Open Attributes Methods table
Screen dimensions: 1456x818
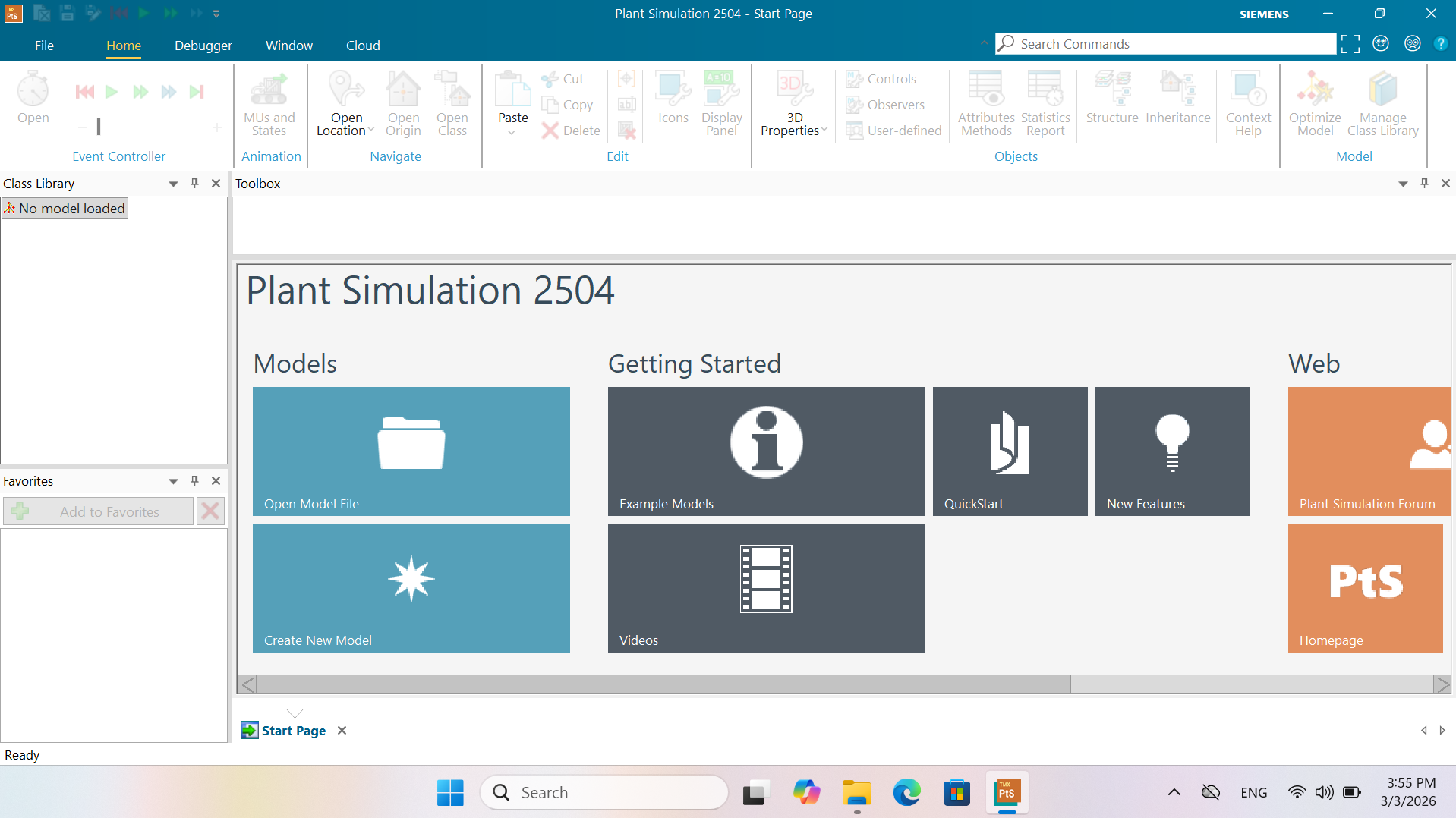point(986,104)
